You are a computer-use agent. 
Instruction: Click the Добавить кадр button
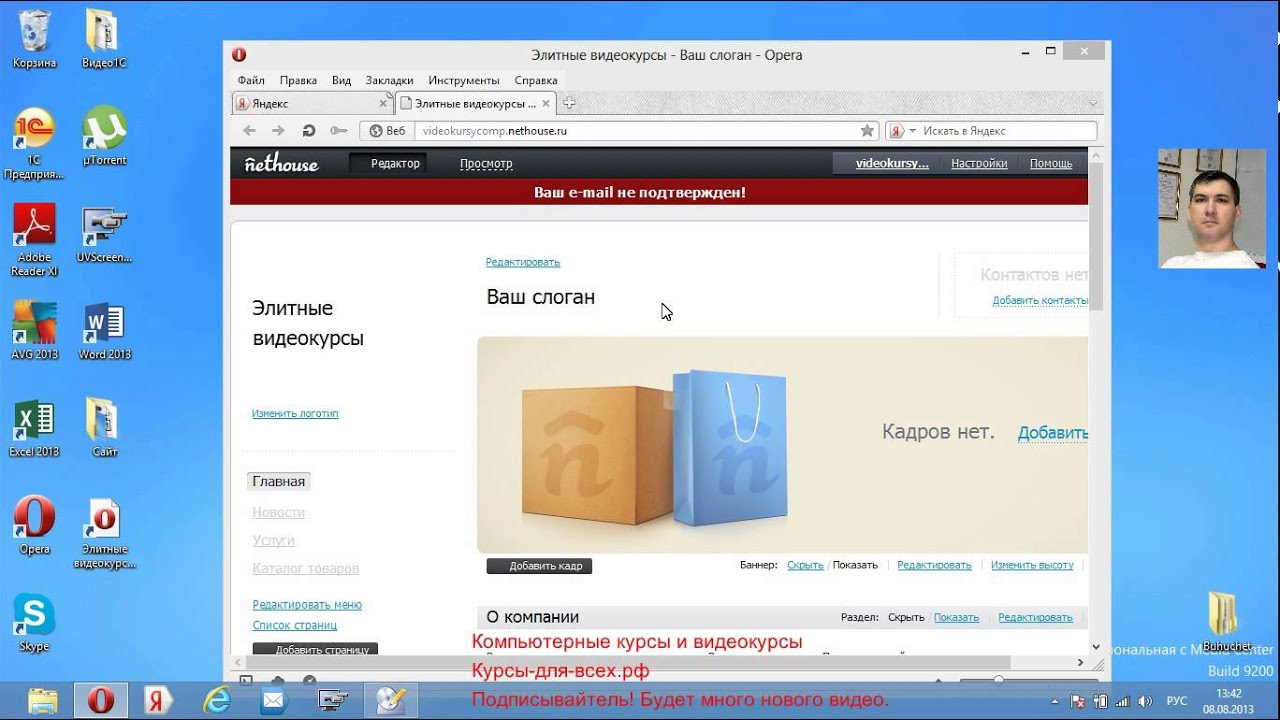(x=540, y=566)
